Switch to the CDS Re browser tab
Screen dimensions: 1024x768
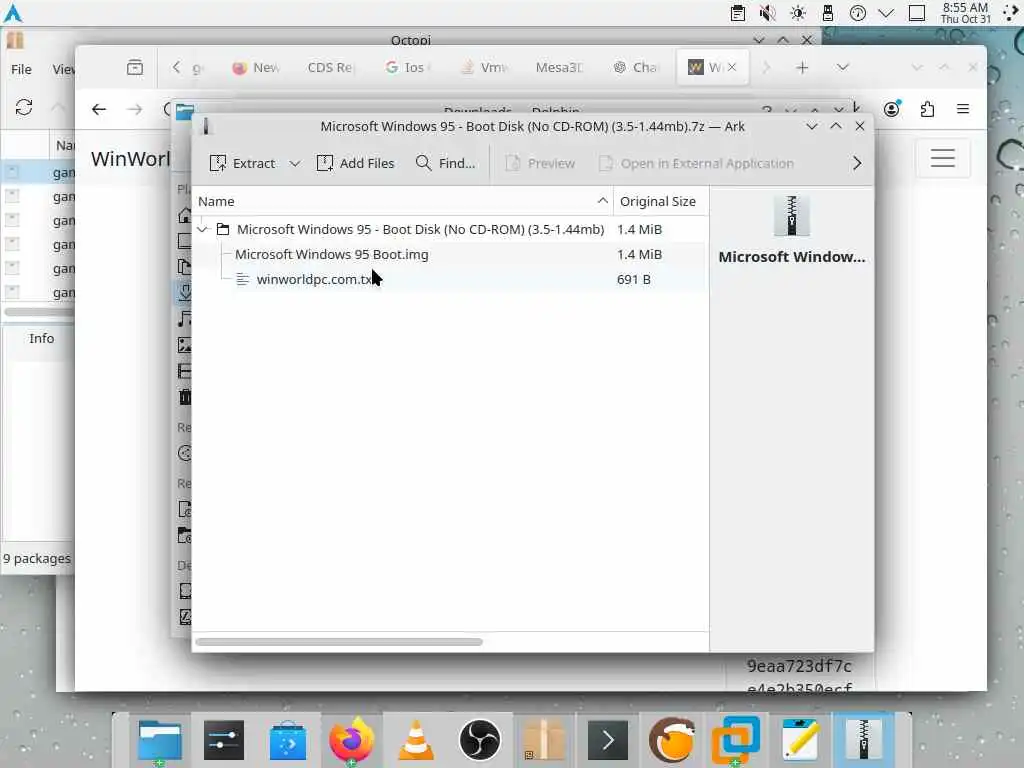coord(330,67)
